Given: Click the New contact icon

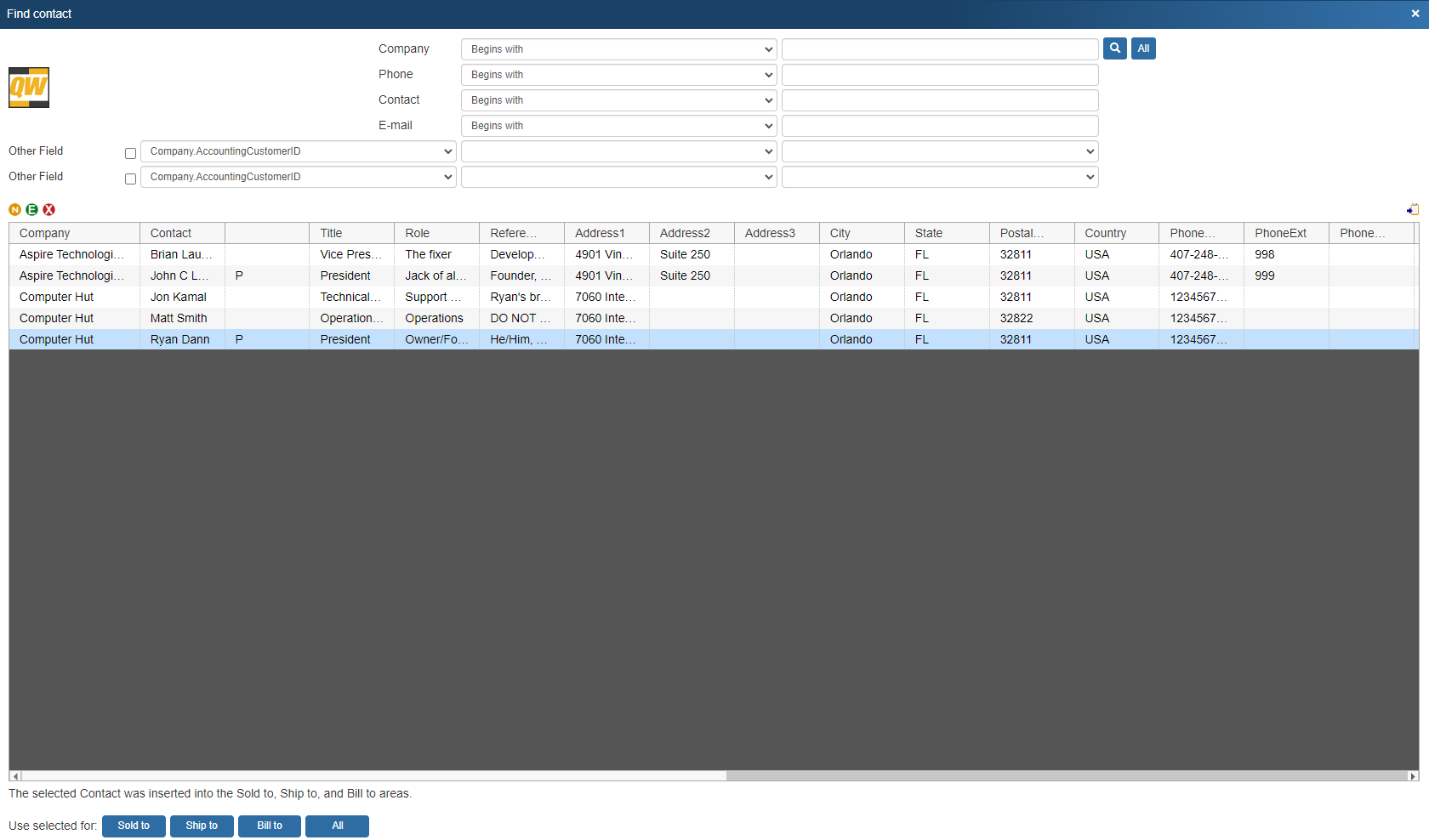Looking at the screenshot, I should click(x=14, y=209).
